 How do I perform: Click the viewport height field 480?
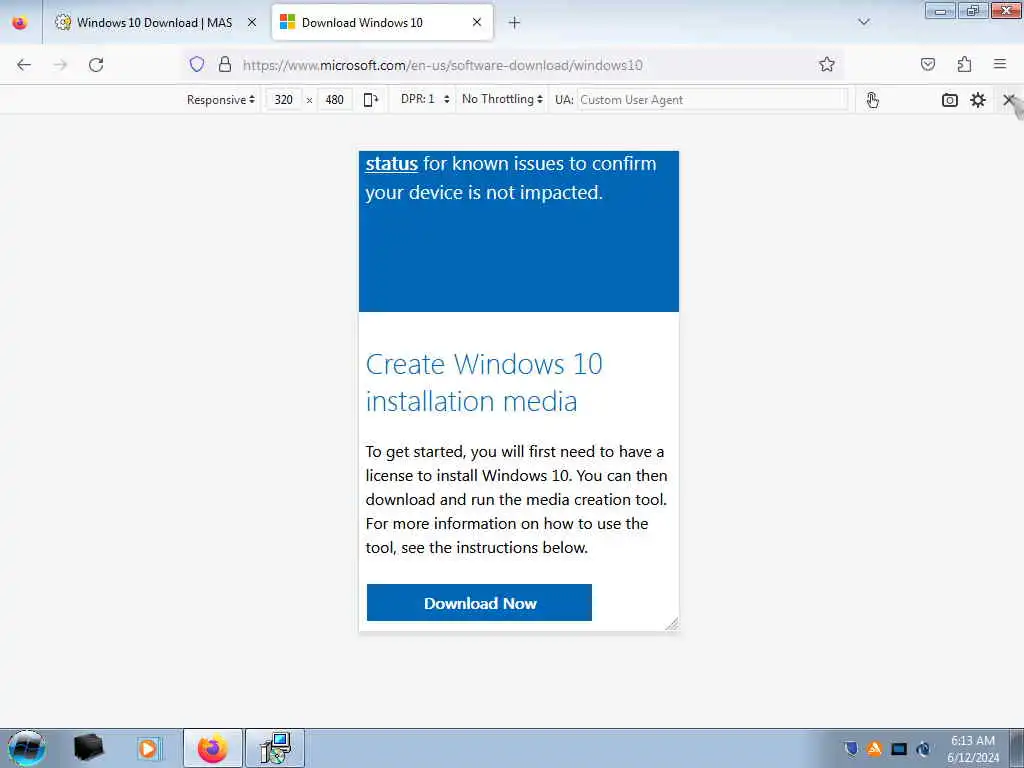[334, 100]
